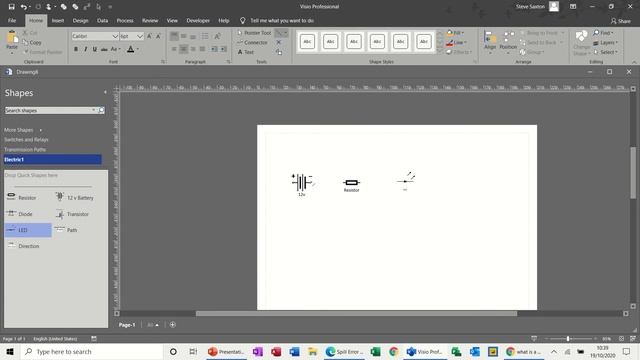
Task: Increase font size with the larger A icon
Action: coord(149,36)
